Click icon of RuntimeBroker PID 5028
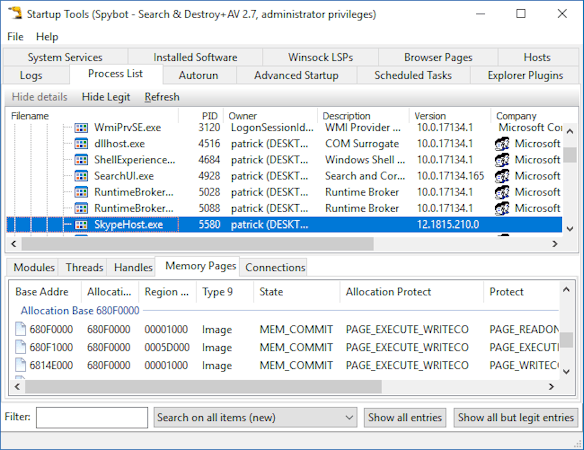The height and width of the screenshot is (450, 584). pos(81,192)
